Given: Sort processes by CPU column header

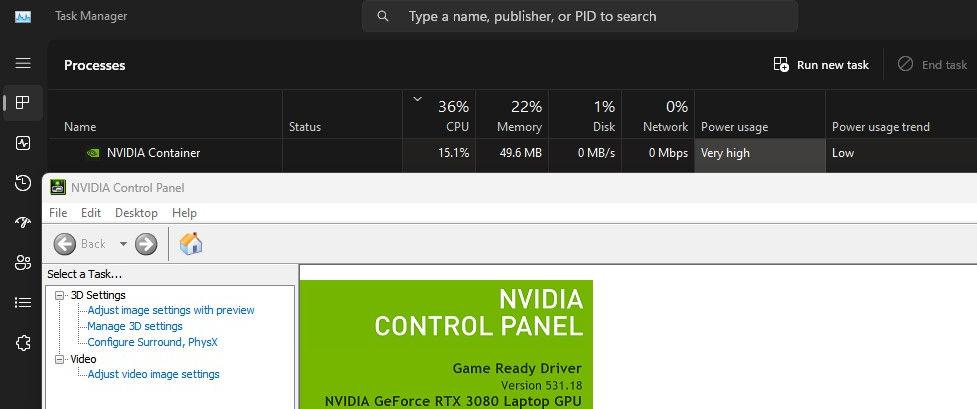Looking at the screenshot, I should (x=439, y=115).
